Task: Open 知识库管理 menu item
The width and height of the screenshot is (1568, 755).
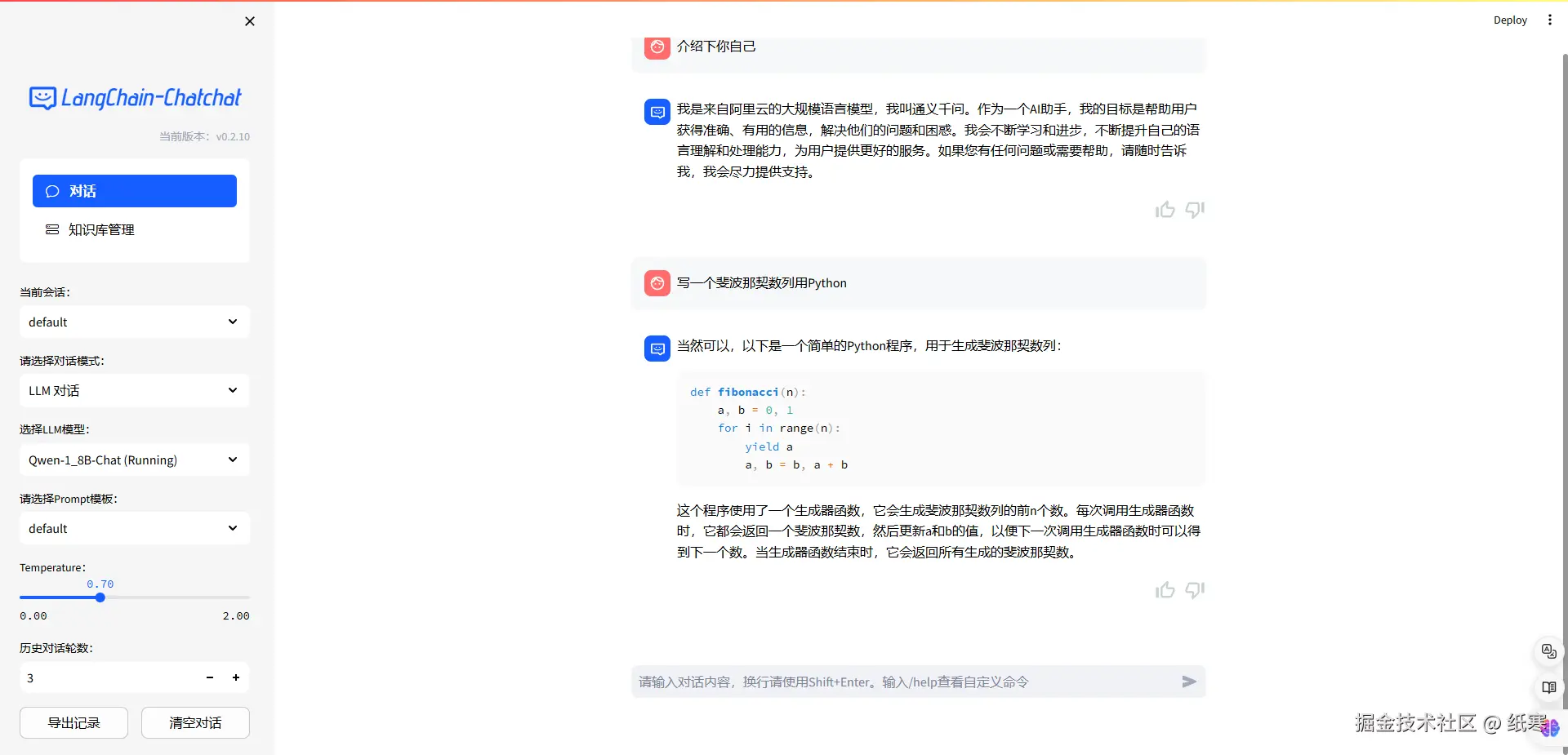Action: point(135,230)
